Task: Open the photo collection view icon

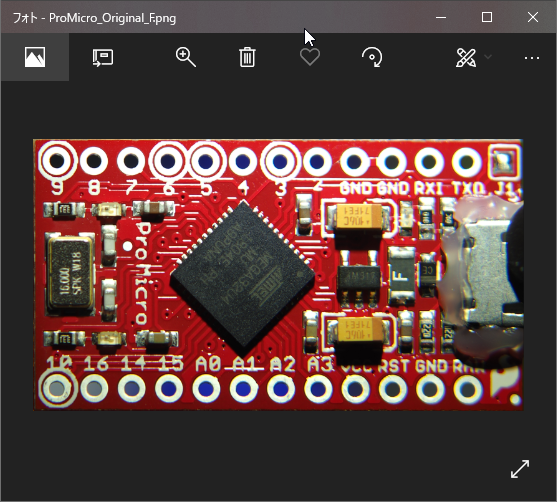Action: (35, 57)
